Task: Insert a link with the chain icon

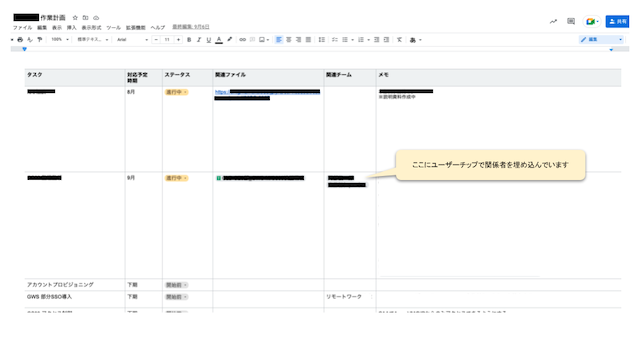Action: (242, 40)
